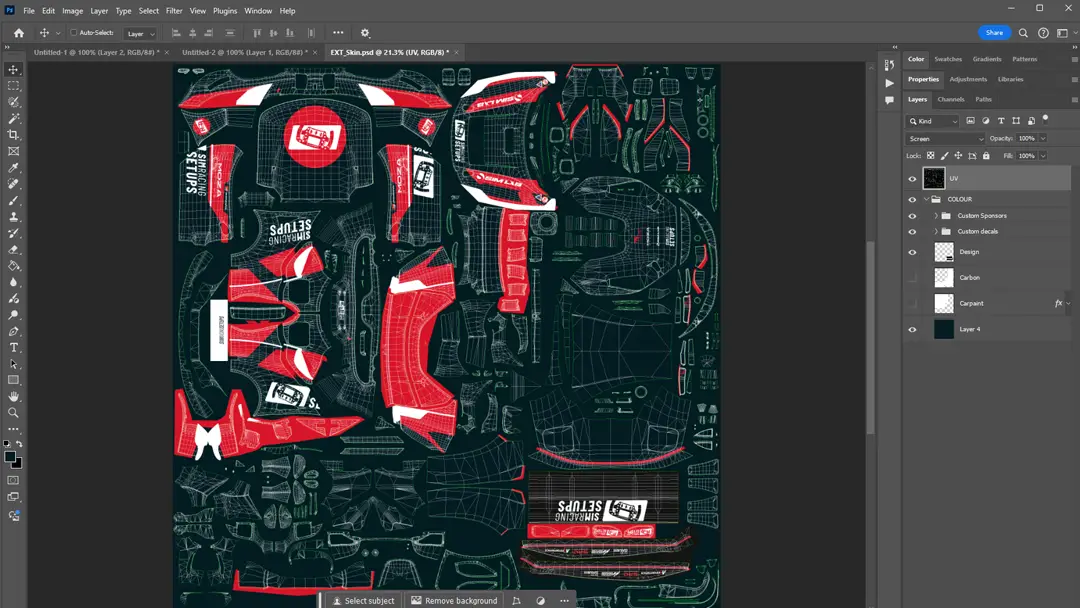This screenshot has width=1080, height=608.
Task: Open the Screen blend mode dropdown
Action: [x=945, y=138]
